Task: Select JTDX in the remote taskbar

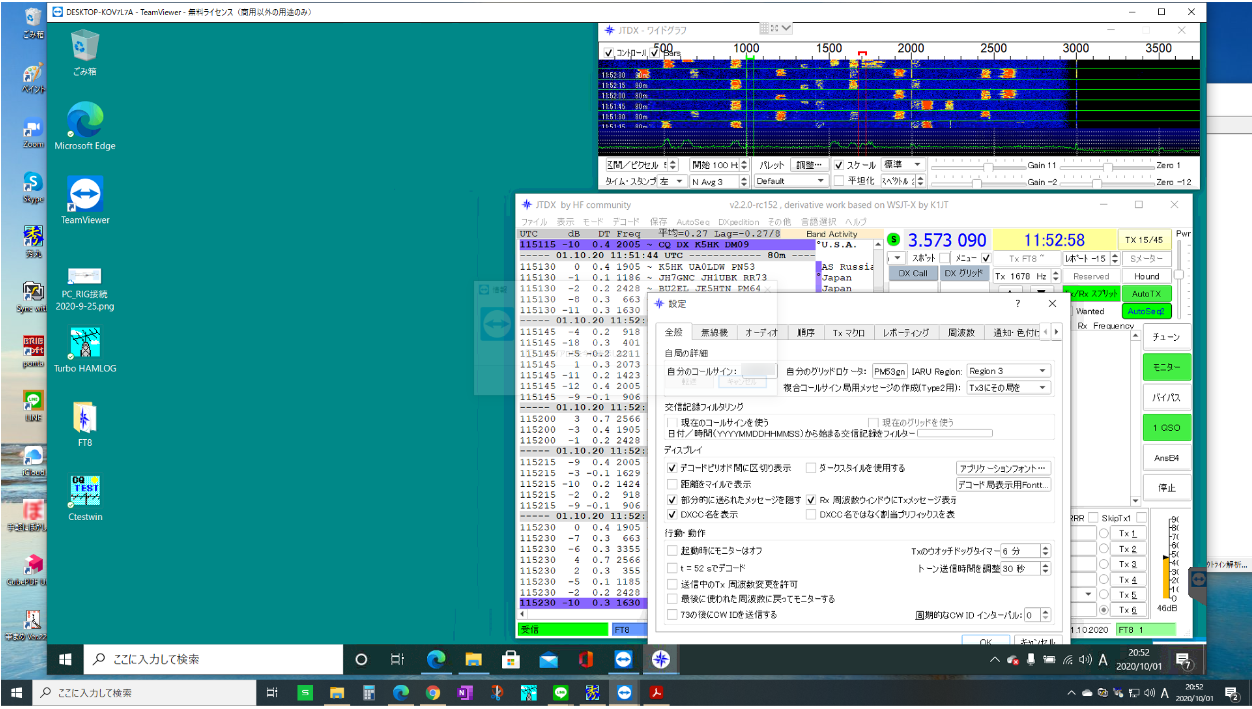Action: (660, 659)
